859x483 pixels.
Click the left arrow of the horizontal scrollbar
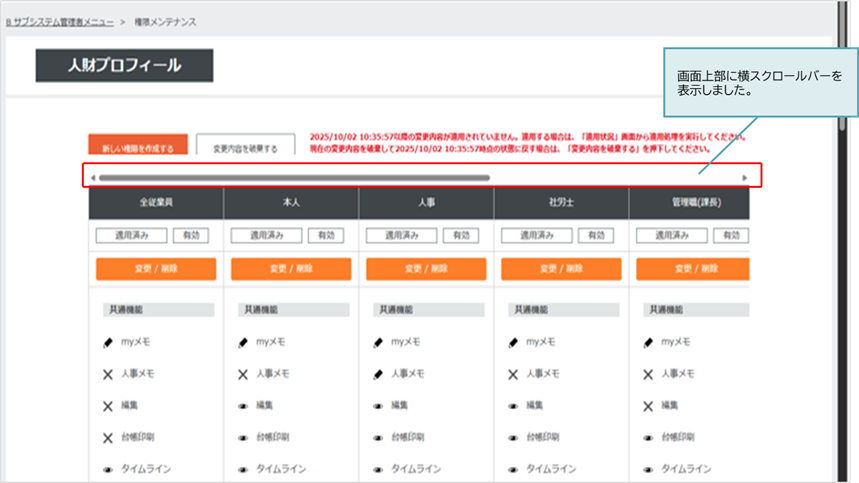click(93, 178)
